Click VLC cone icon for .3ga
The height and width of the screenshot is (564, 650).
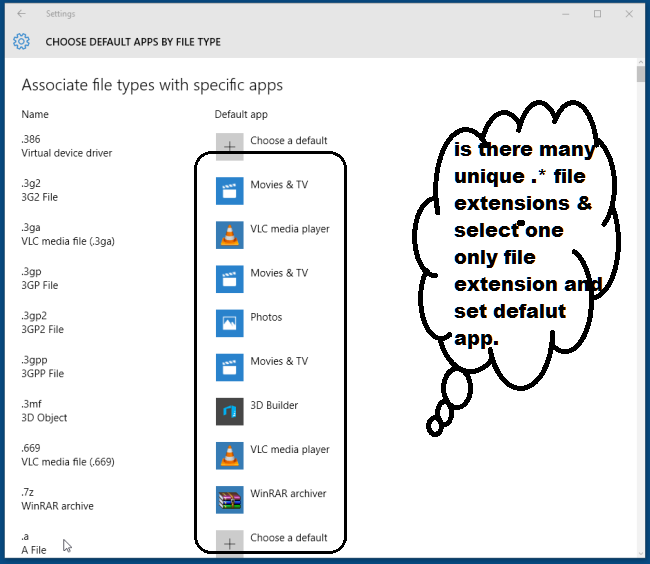[x=230, y=235]
